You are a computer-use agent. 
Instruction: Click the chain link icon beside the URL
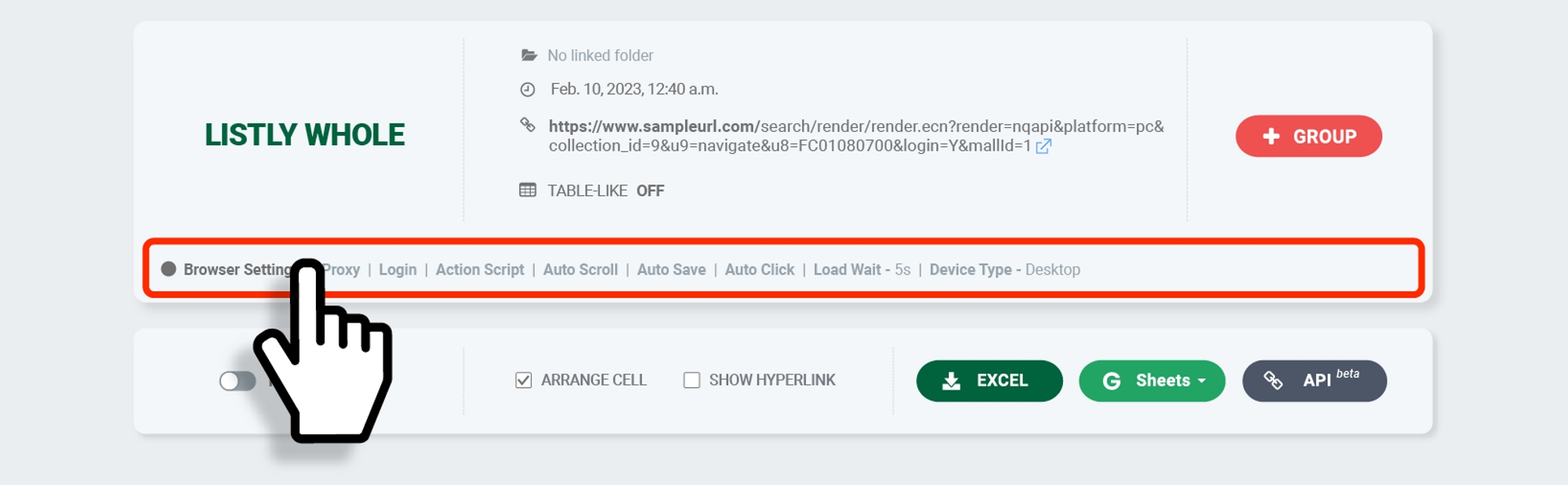click(x=528, y=126)
